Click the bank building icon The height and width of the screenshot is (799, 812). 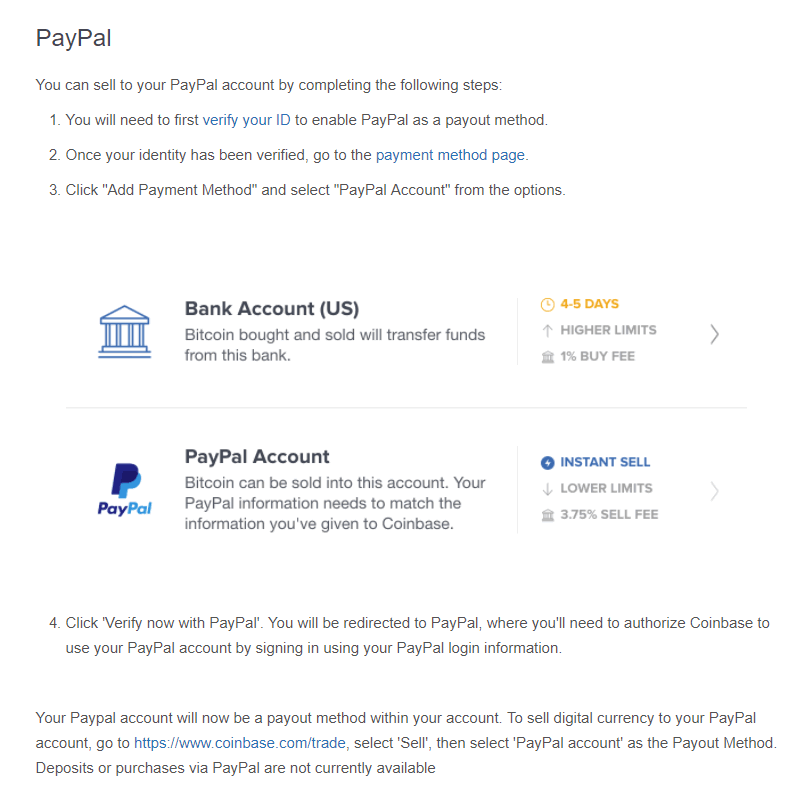(124, 332)
